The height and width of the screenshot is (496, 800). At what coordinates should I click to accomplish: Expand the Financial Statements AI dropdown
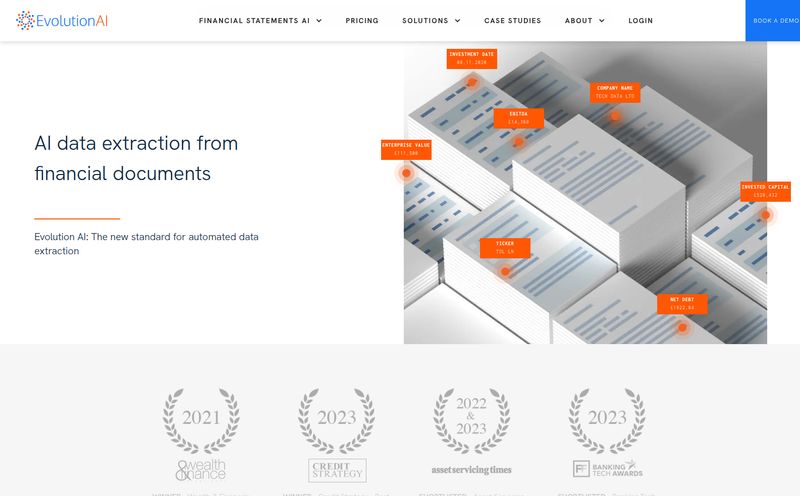click(260, 20)
